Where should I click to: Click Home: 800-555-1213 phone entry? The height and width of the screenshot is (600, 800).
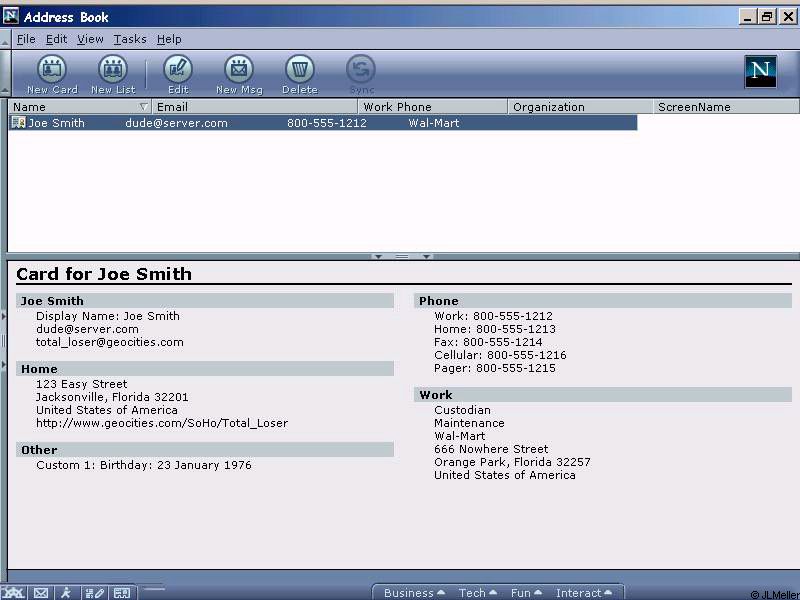(x=495, y=329)
